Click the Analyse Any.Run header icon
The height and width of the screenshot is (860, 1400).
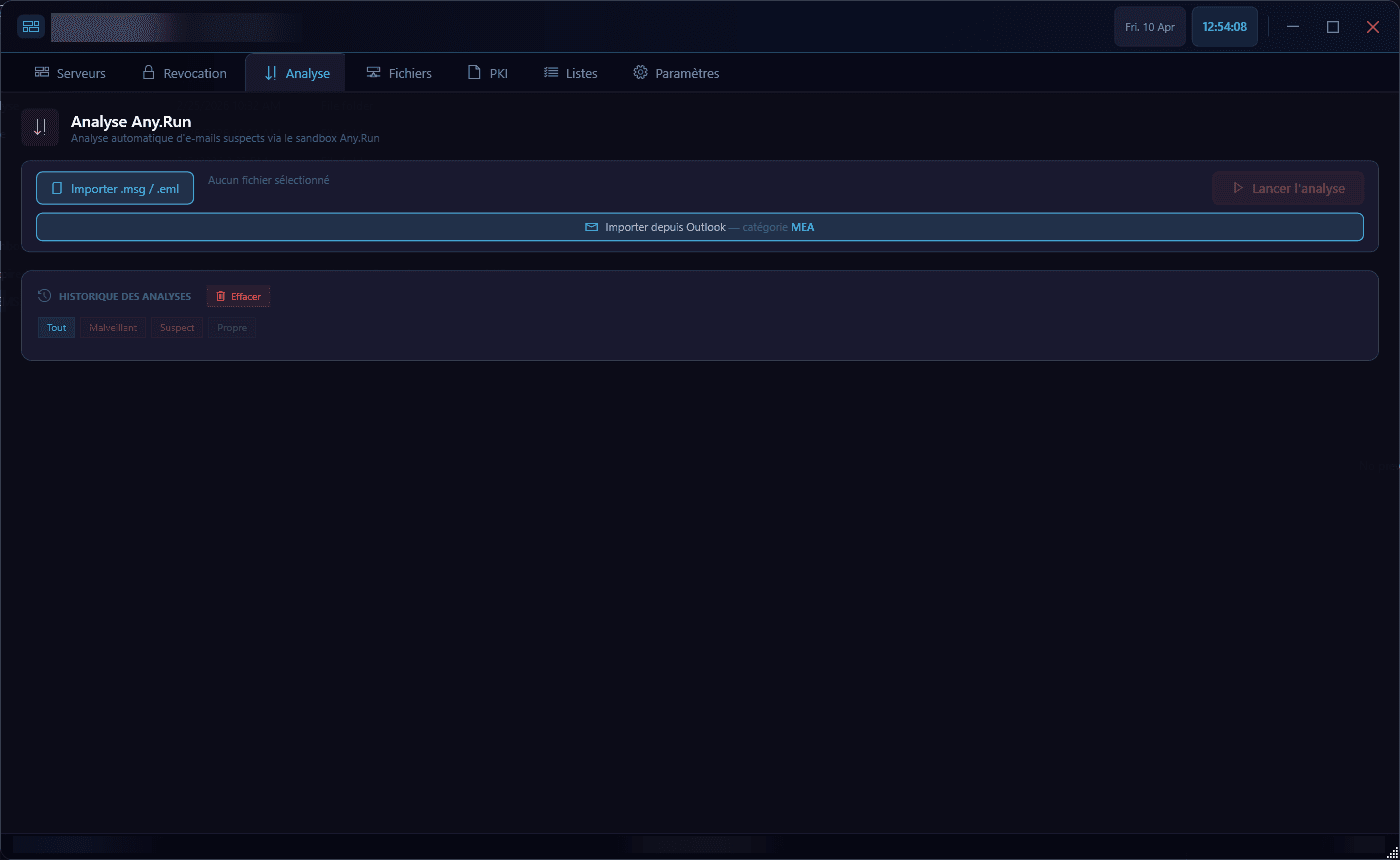tap(40, 127)
